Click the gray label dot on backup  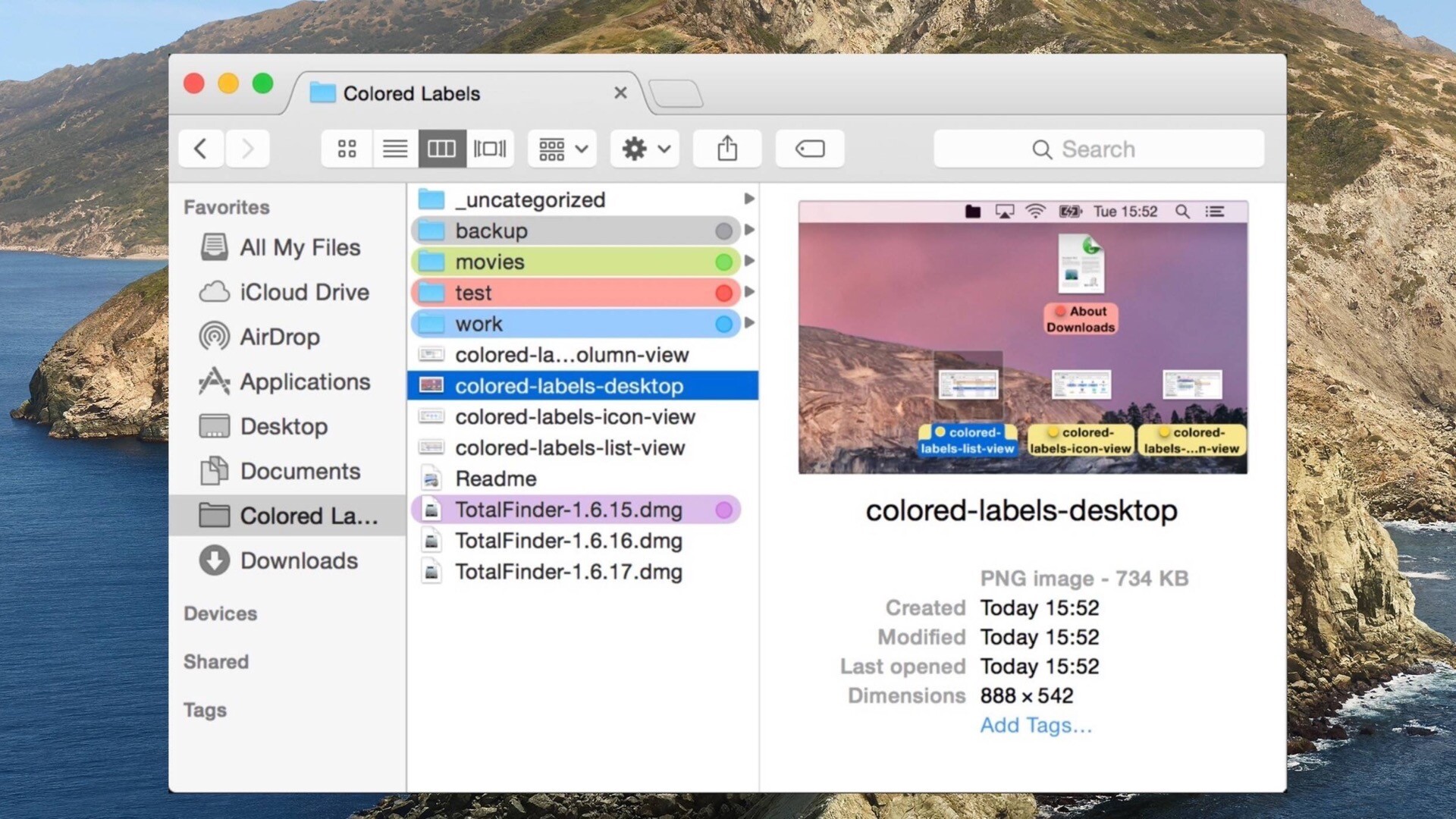pyautogui.click(x=723, y=231)
